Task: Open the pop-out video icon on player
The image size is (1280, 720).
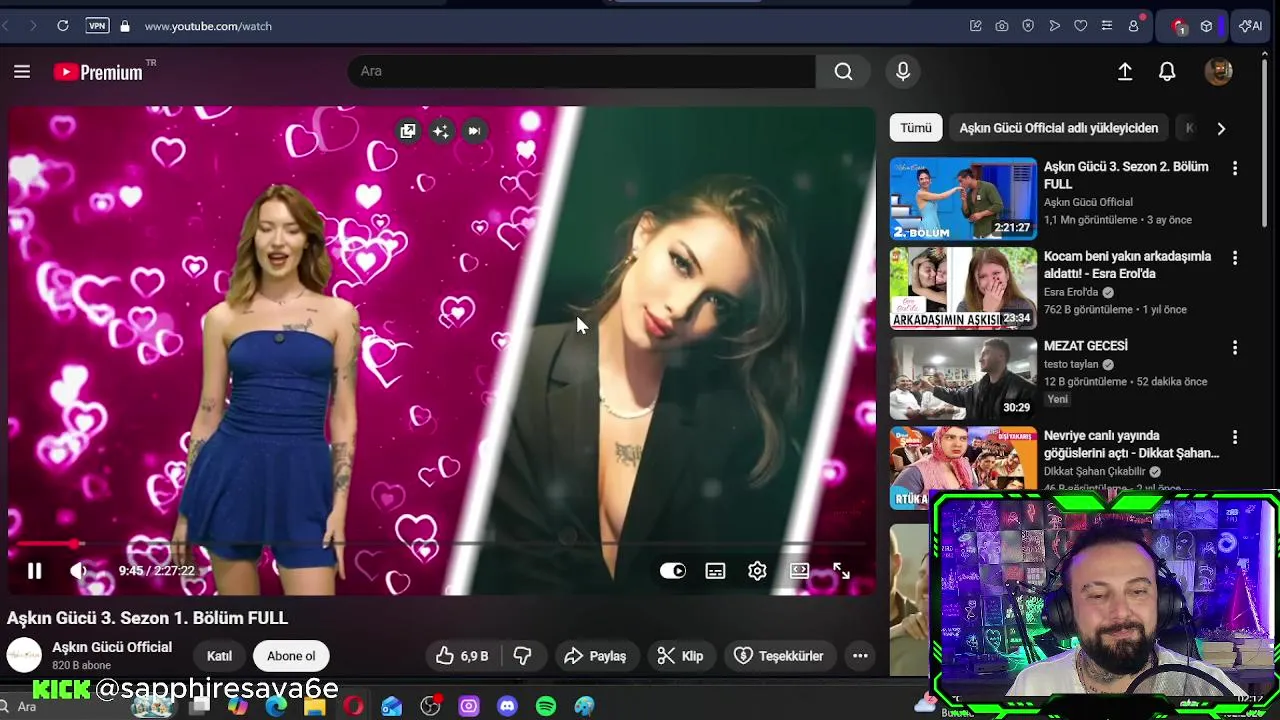Action: pos(408,131)
